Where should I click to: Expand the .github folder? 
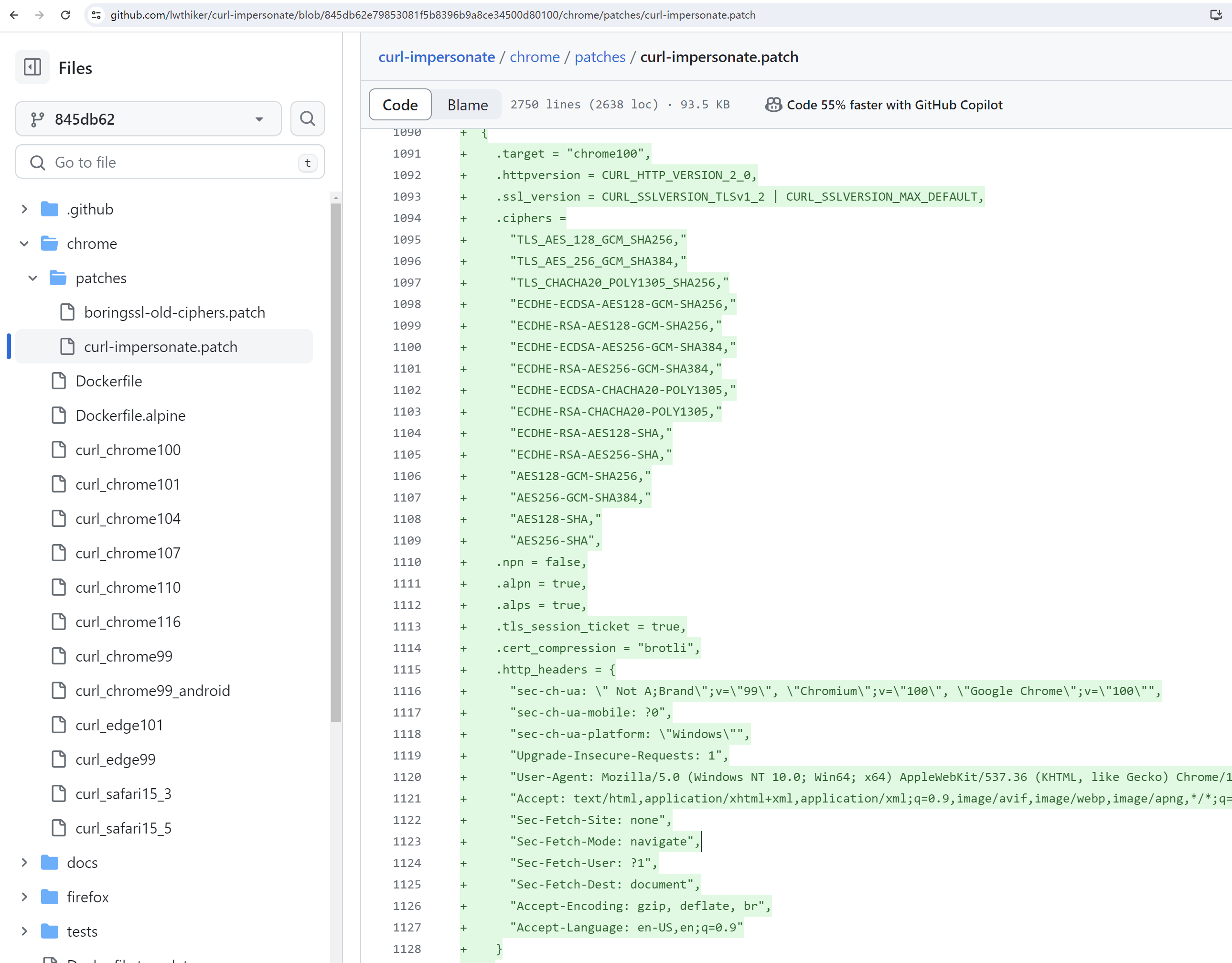tap(24, 209)
